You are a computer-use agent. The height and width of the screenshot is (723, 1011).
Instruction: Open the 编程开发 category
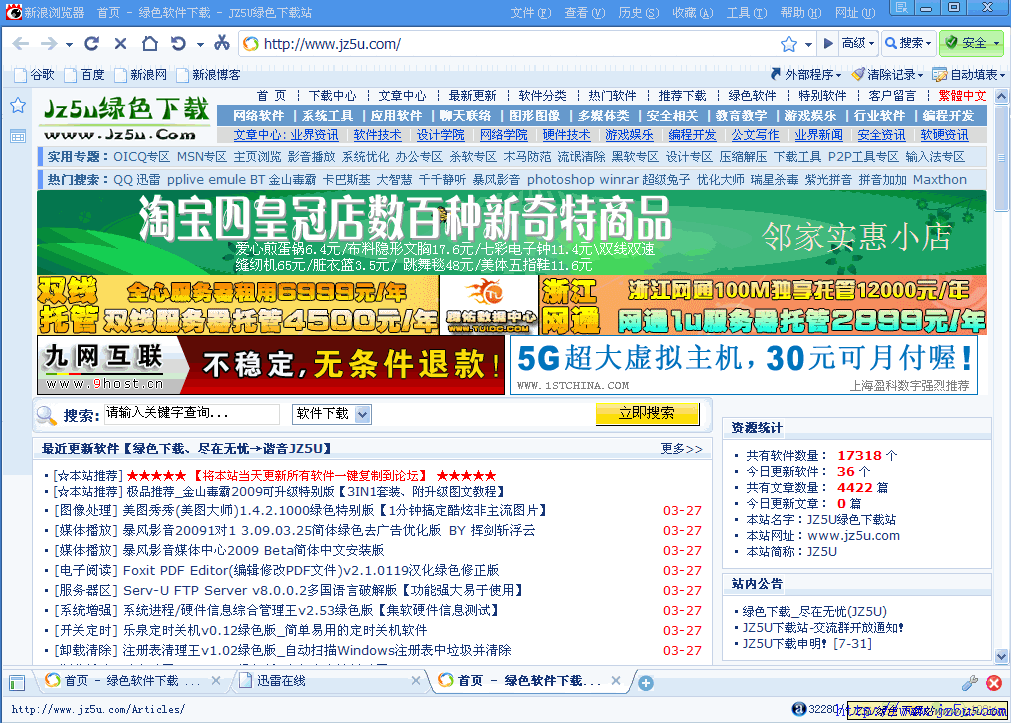(x=948, y=115)
